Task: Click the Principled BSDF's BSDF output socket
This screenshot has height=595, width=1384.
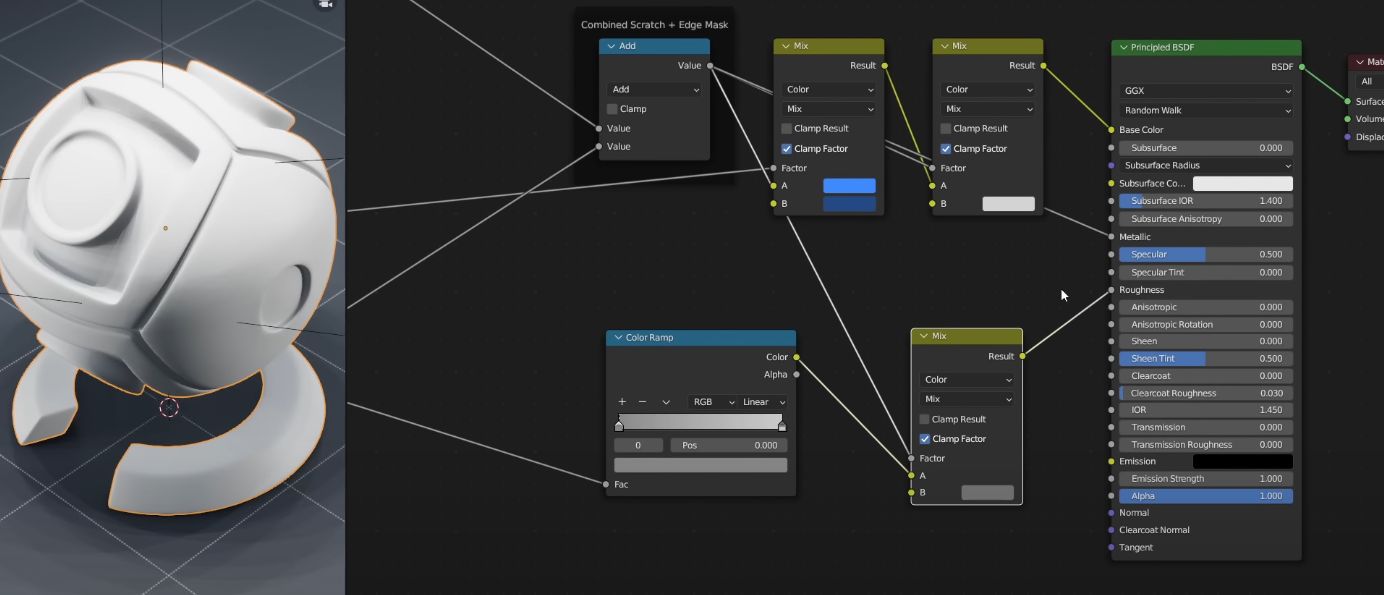Action: coord(1302,67)
